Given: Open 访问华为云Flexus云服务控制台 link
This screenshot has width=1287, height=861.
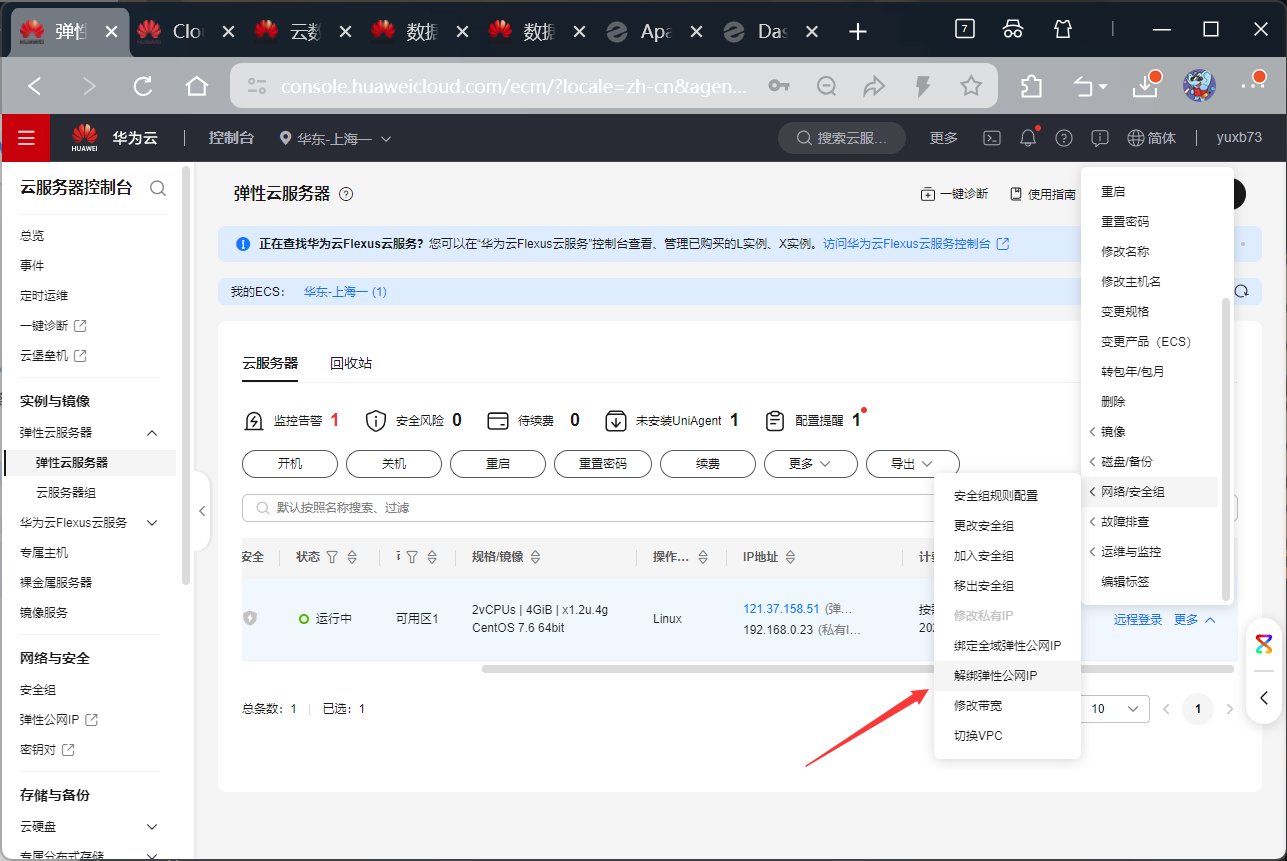Looking at the screenshot, I should (916, 243).
